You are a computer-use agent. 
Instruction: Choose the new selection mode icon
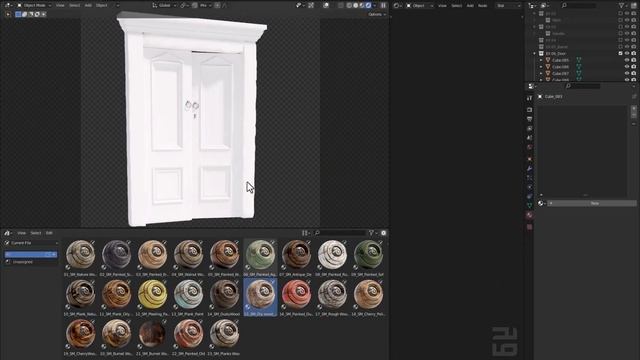click(x=18, y=14)
